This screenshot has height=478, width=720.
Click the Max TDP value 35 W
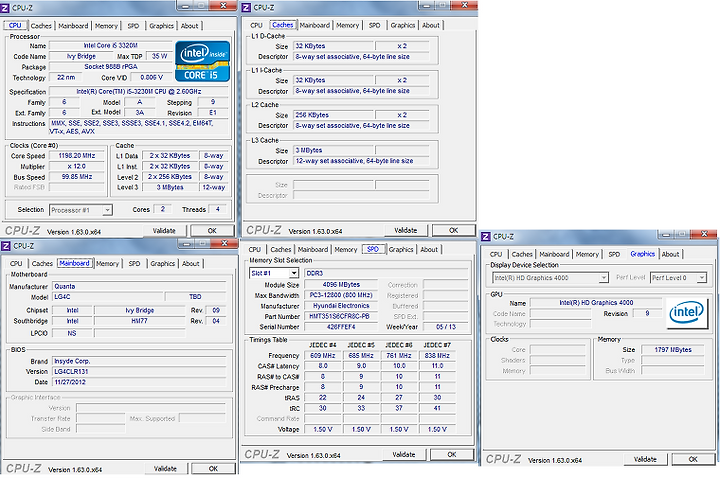coord(159,56)
